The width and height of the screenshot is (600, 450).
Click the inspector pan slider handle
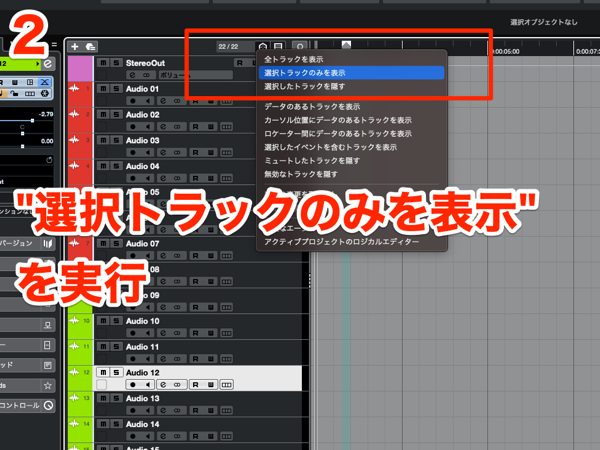23,133
